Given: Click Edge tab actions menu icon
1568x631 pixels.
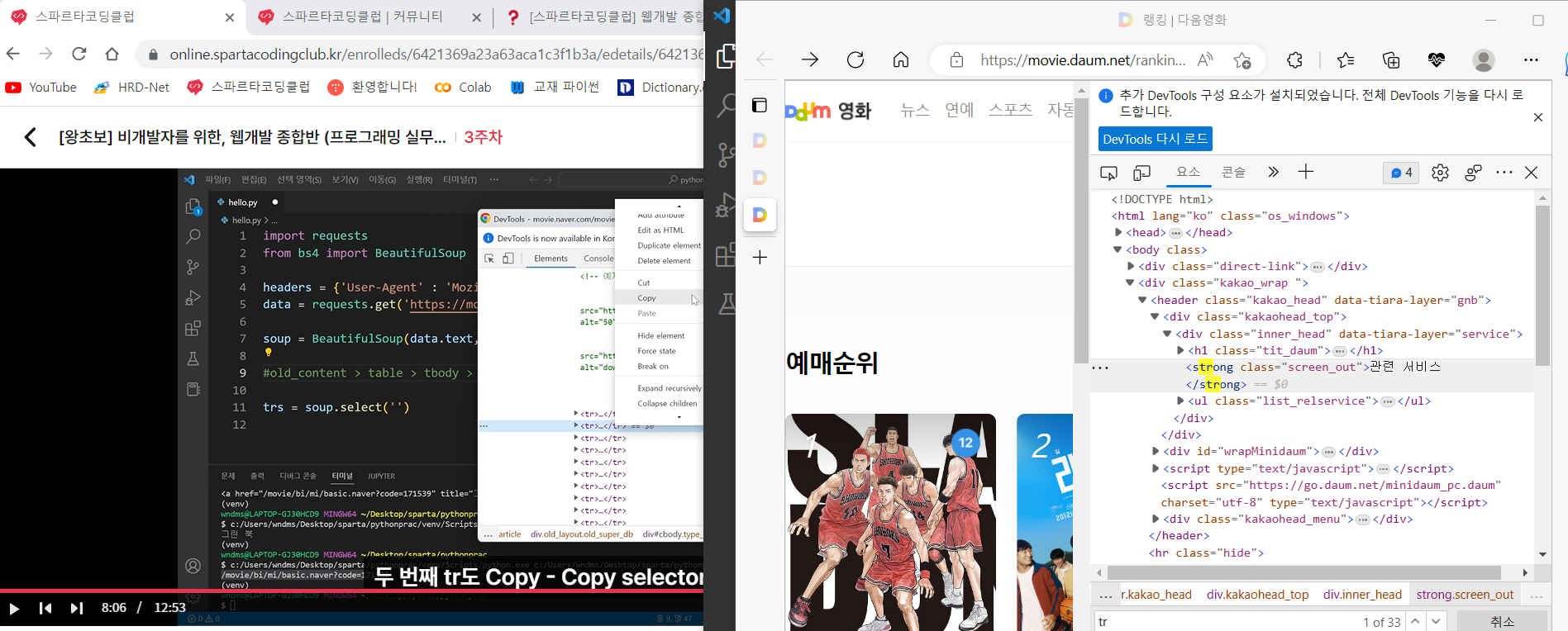Looking at the screenshot, I should 760,105.
